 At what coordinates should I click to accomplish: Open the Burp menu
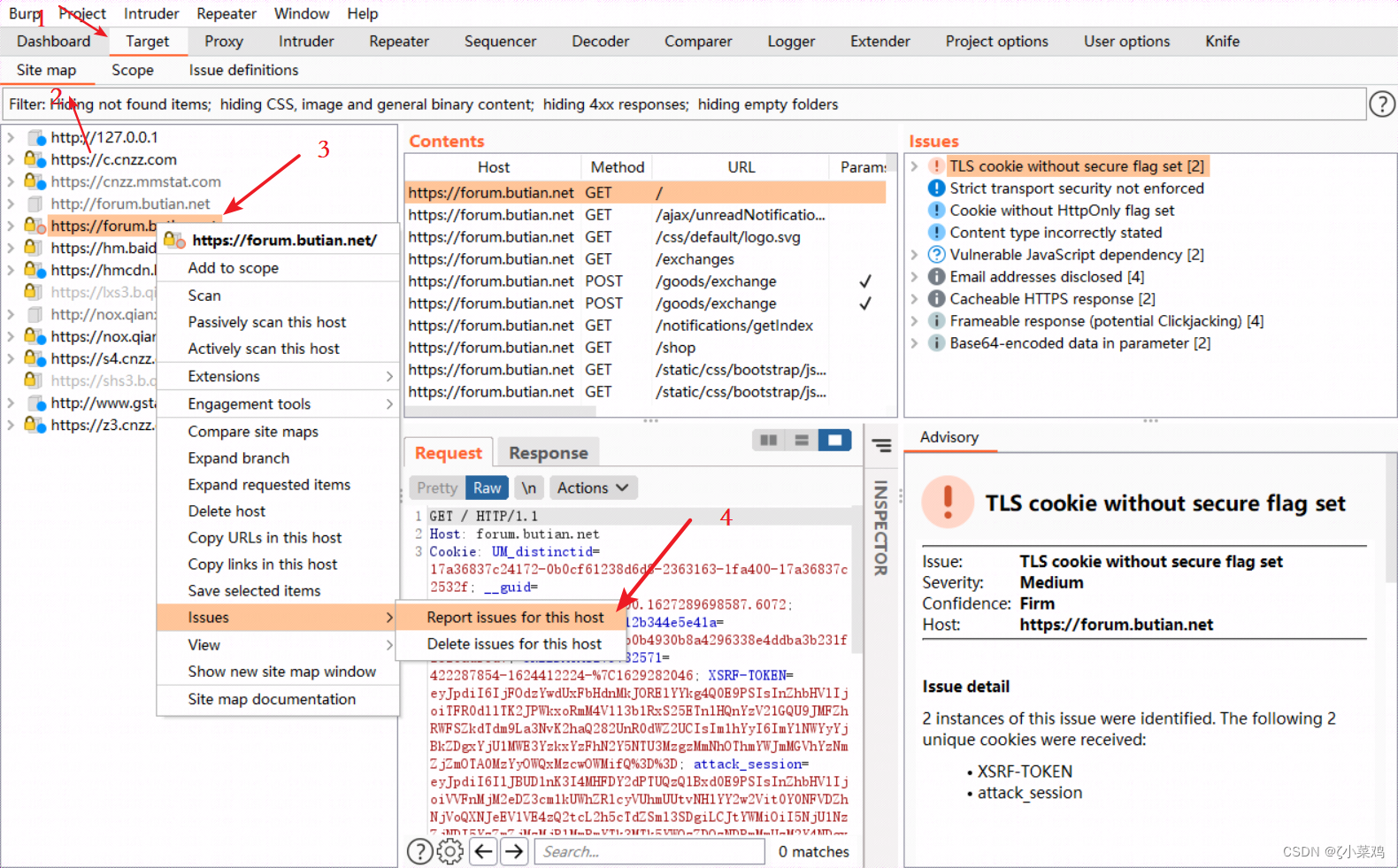pyautogui.click(x=25, y=13)
